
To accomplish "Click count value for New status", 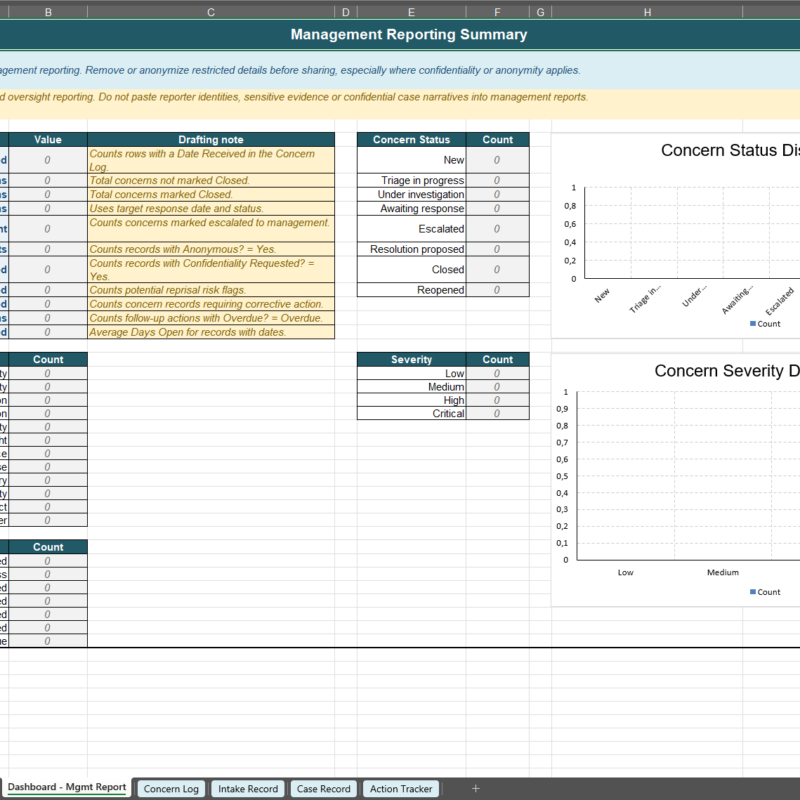I will coord(497,160).
